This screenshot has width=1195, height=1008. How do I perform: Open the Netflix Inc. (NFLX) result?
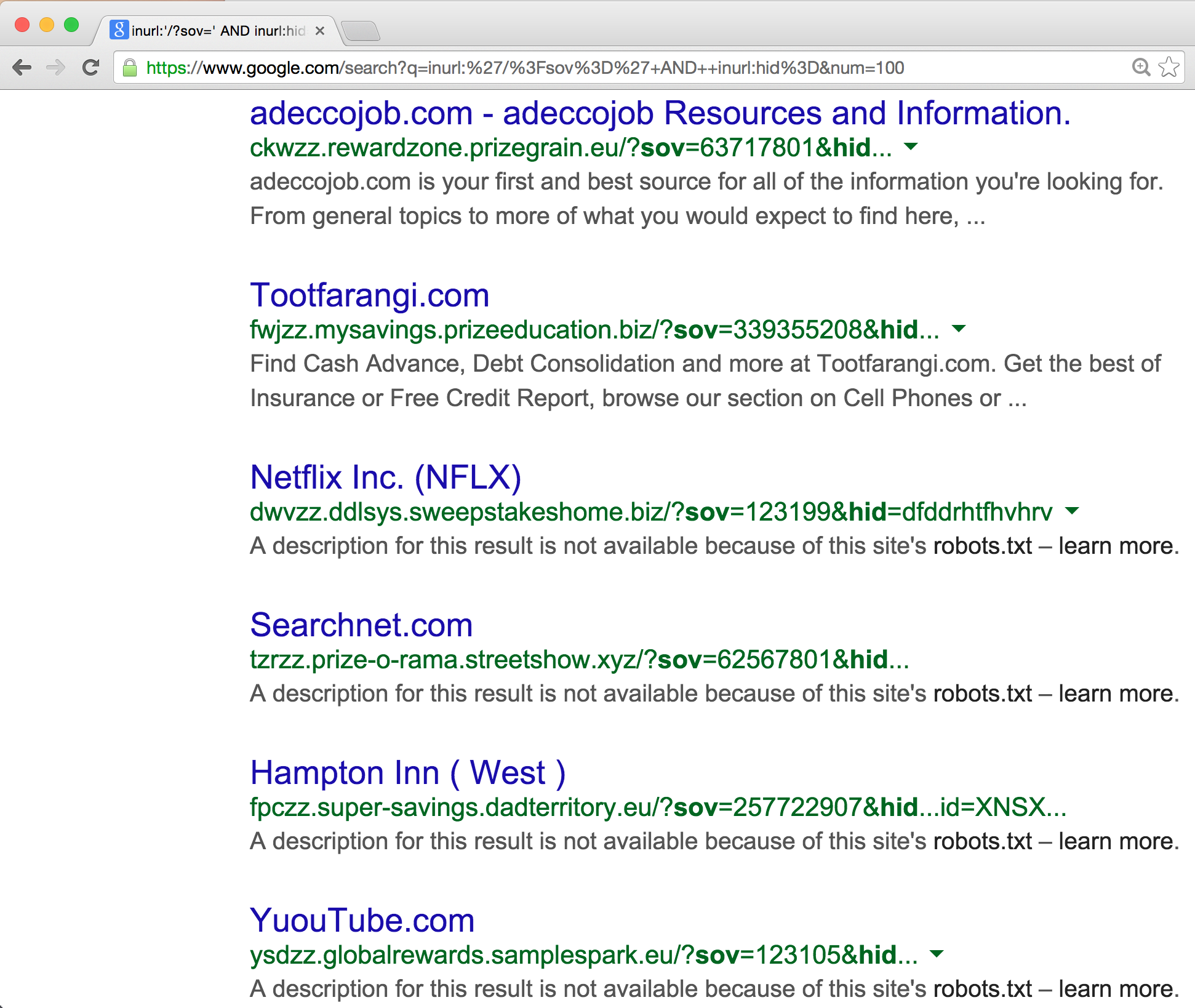click(386, 478)
